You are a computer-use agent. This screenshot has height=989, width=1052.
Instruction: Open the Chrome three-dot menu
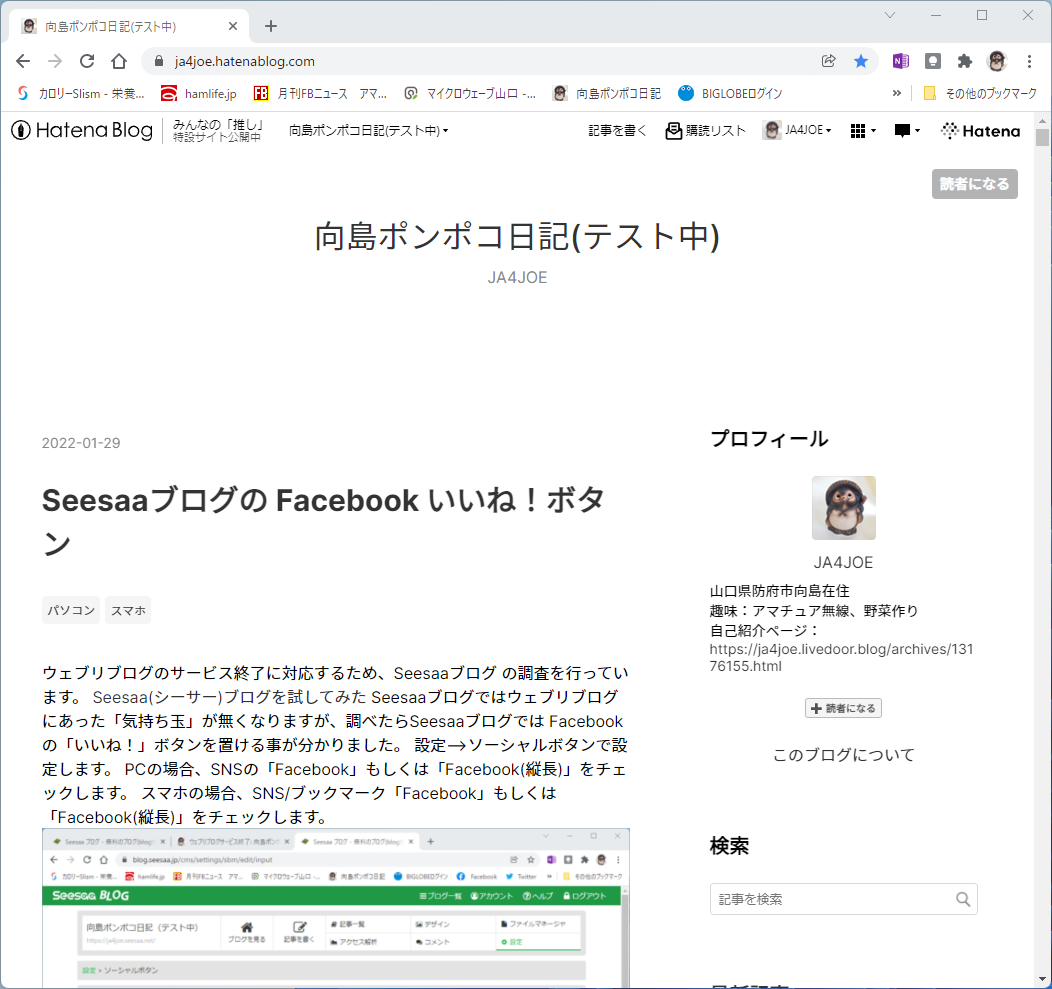(1029, 61)
